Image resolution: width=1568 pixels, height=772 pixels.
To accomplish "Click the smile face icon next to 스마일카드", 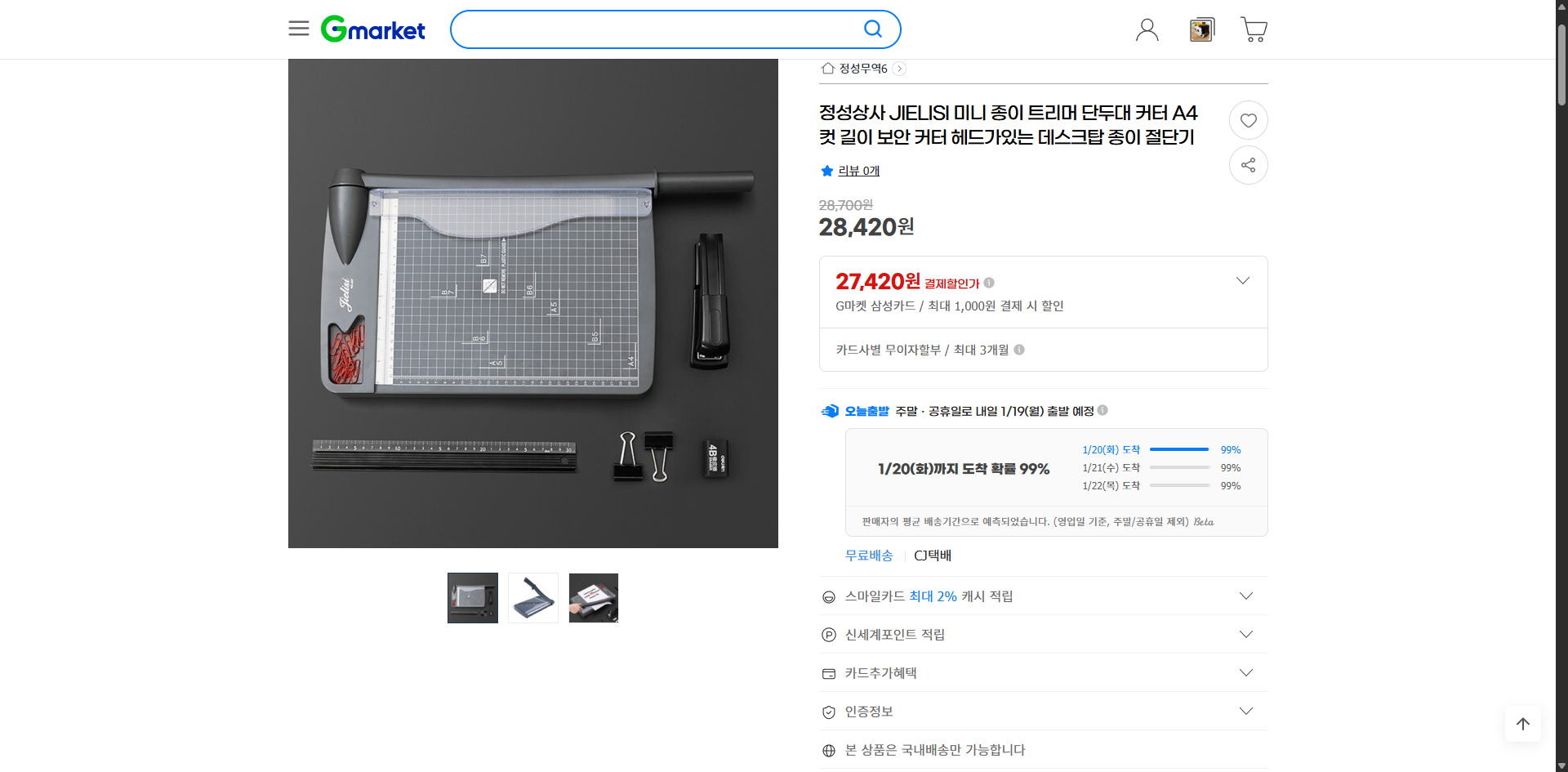I will click(829, 596).
